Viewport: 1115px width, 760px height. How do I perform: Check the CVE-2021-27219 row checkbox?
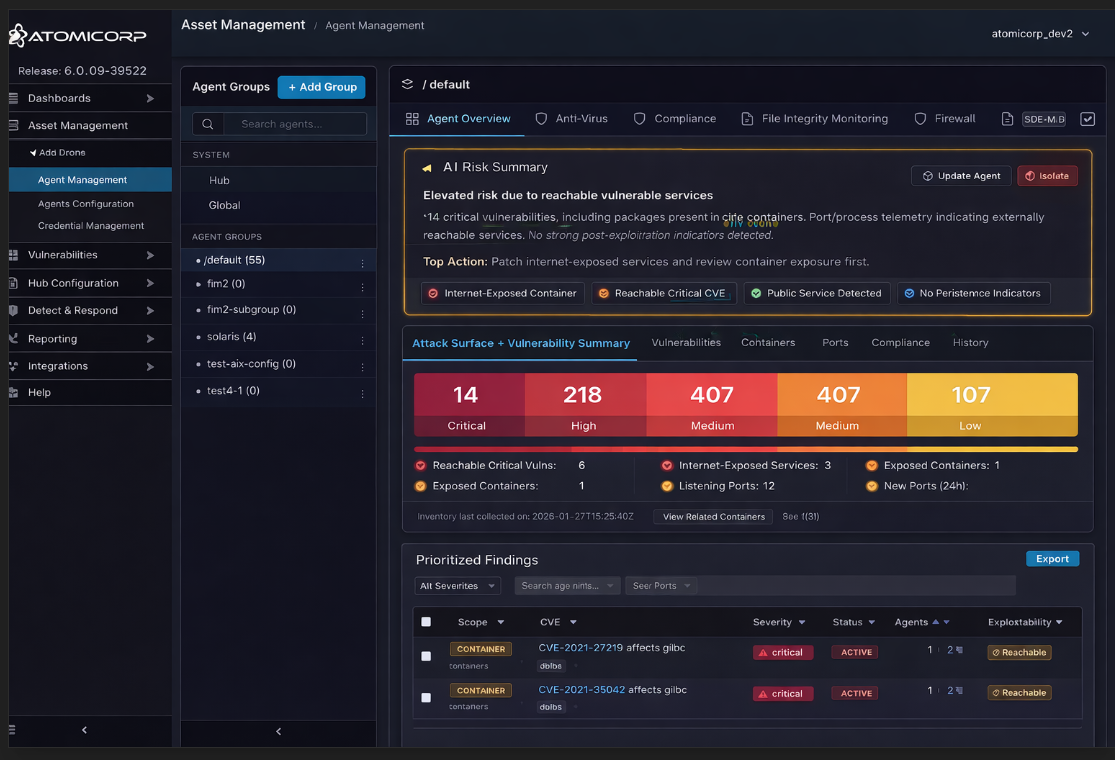426,656
